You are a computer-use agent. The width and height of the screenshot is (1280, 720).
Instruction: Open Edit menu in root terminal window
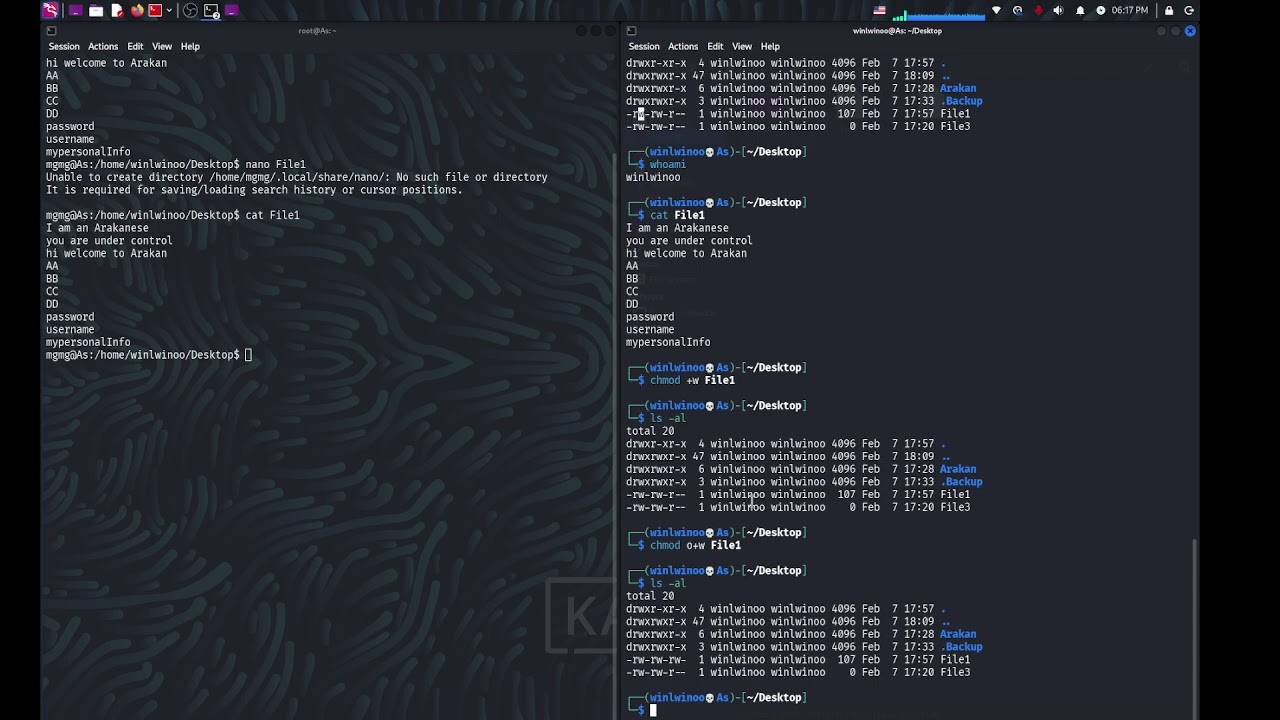pyautogui.click(x=135, y=46)
